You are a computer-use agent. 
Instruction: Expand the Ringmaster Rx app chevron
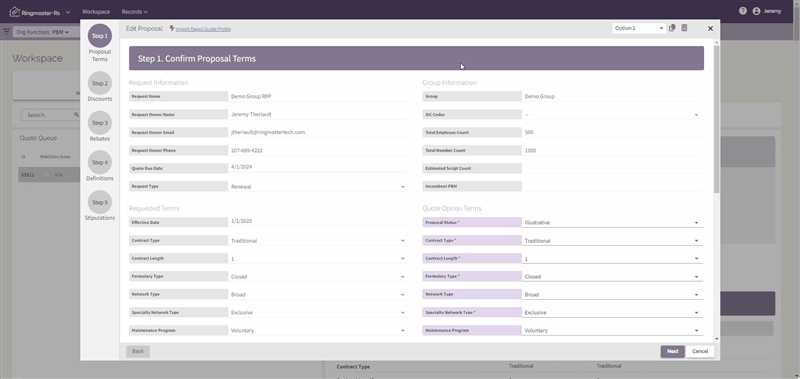(x=68, y=11)
